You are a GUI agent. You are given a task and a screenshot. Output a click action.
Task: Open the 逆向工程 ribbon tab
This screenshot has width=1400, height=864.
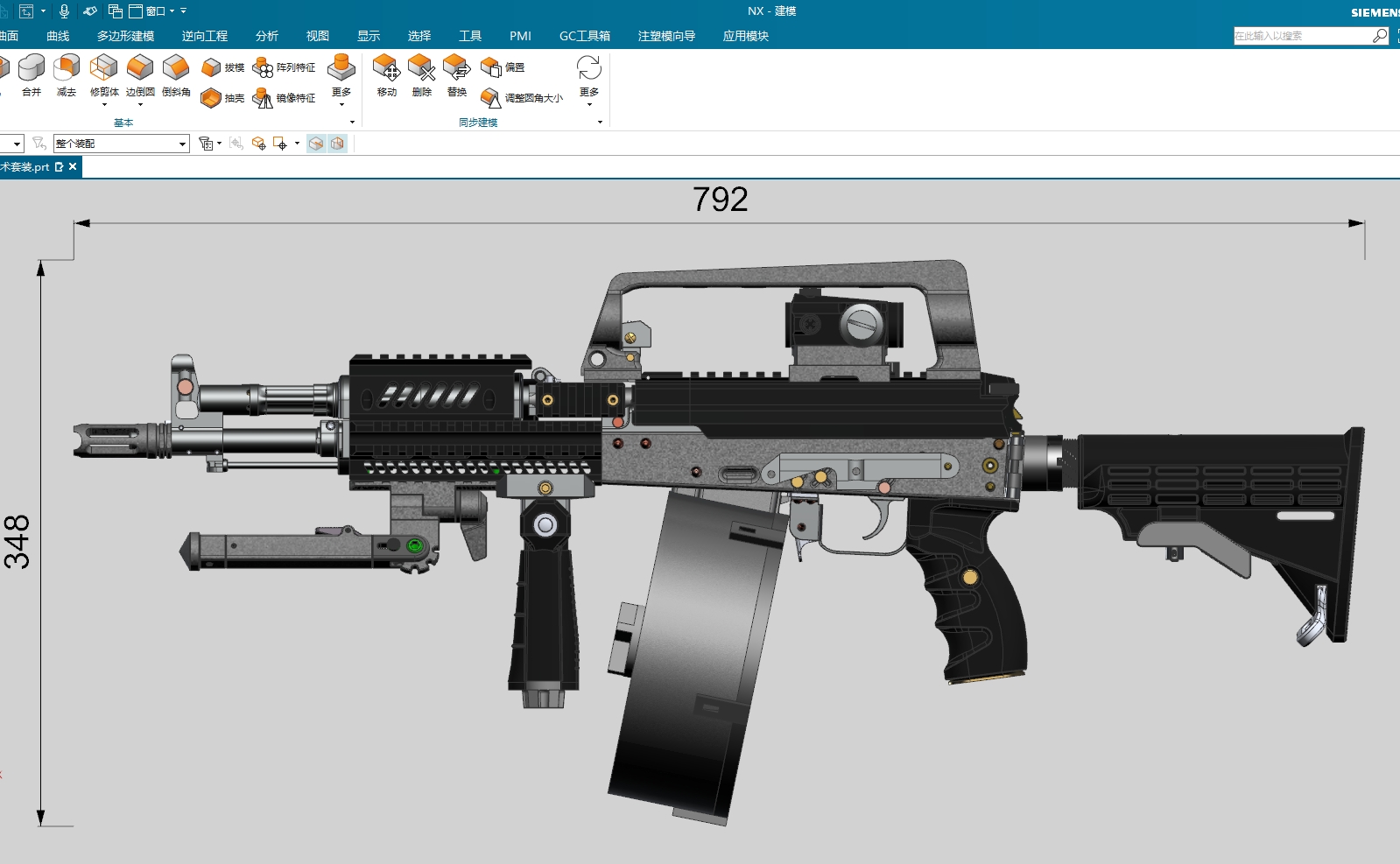(205, 36)
